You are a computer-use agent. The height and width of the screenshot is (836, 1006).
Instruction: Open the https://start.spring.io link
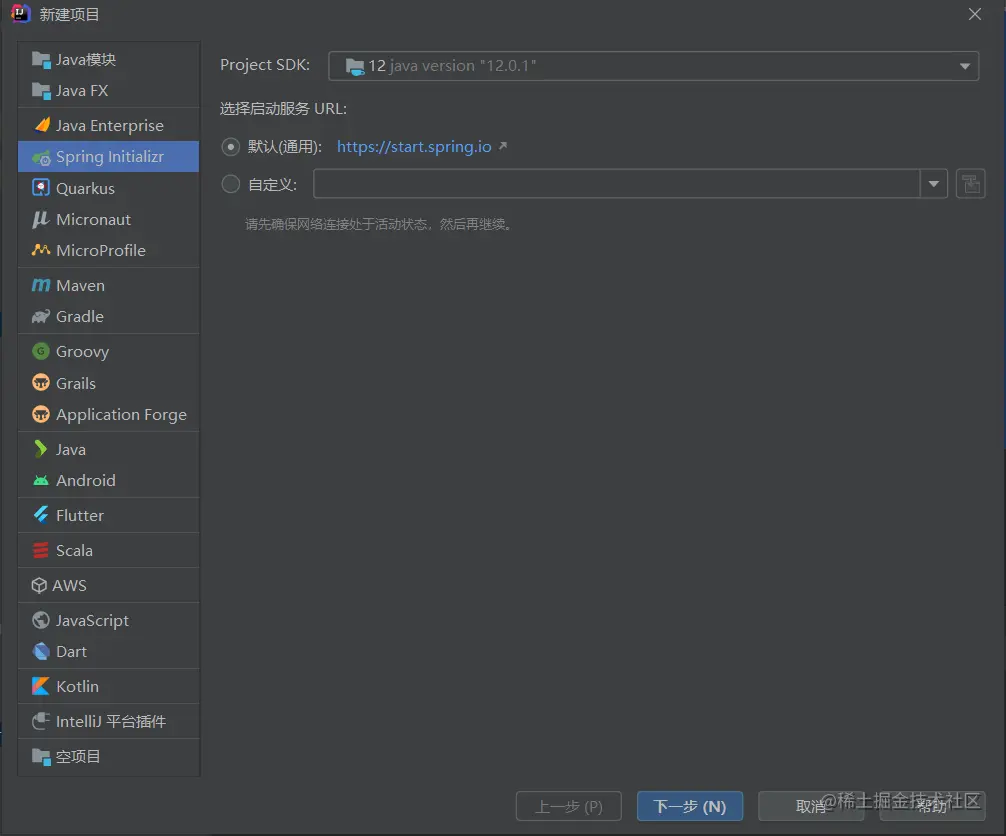414,147
